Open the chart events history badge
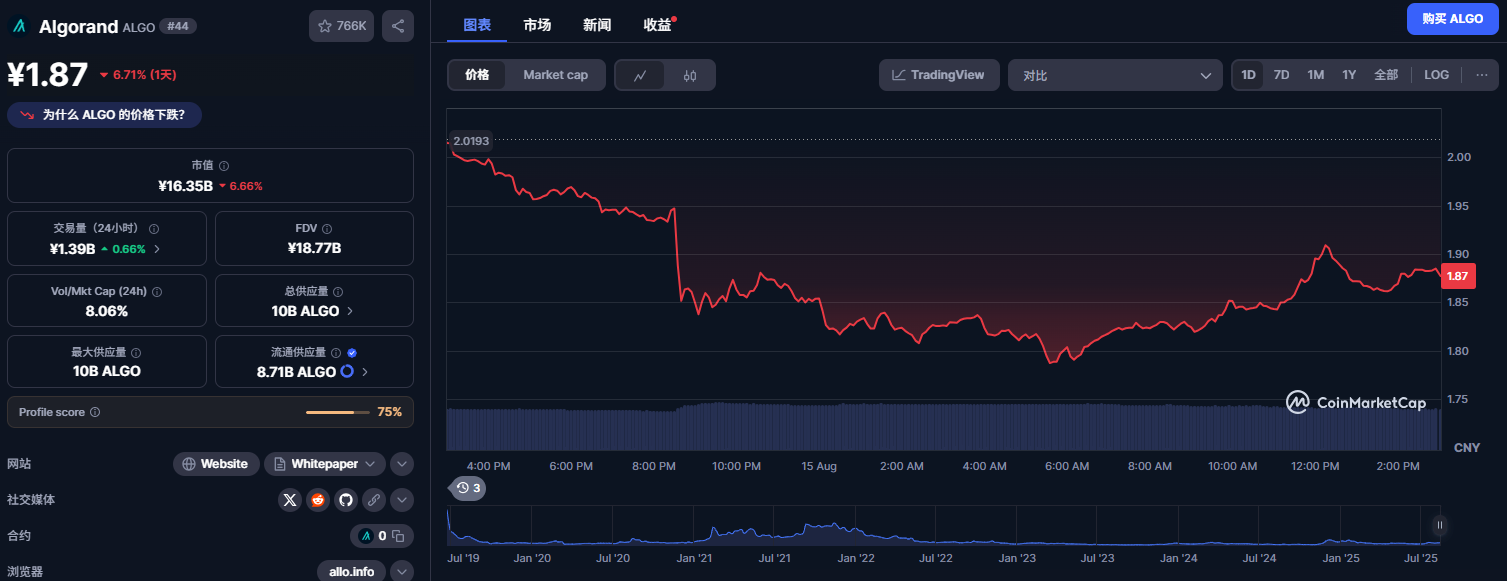The width and height of the screenshot is (1507, 581). click(x=468, y=488)
